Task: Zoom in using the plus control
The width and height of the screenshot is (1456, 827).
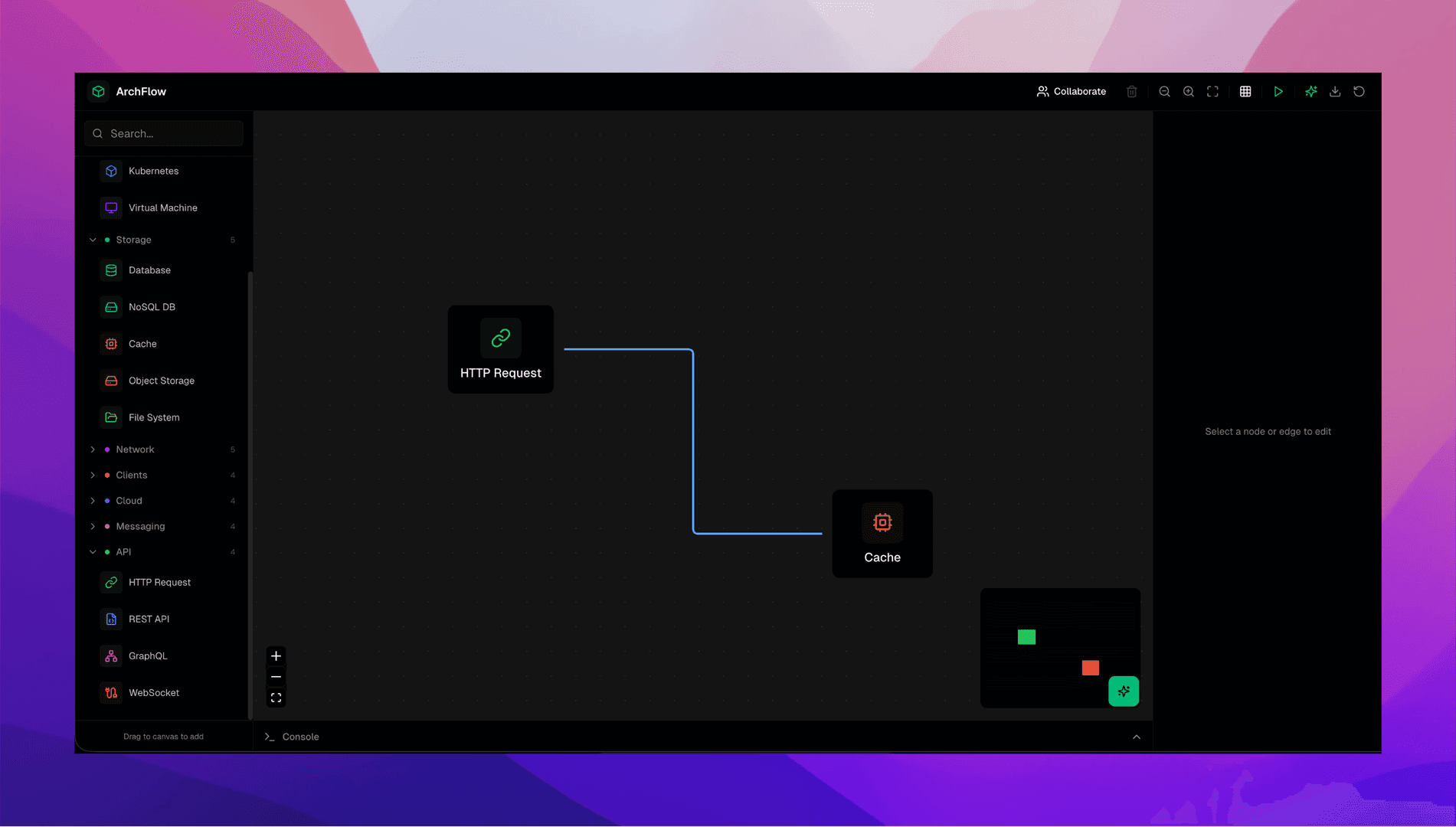Action: tap(276, 656)
